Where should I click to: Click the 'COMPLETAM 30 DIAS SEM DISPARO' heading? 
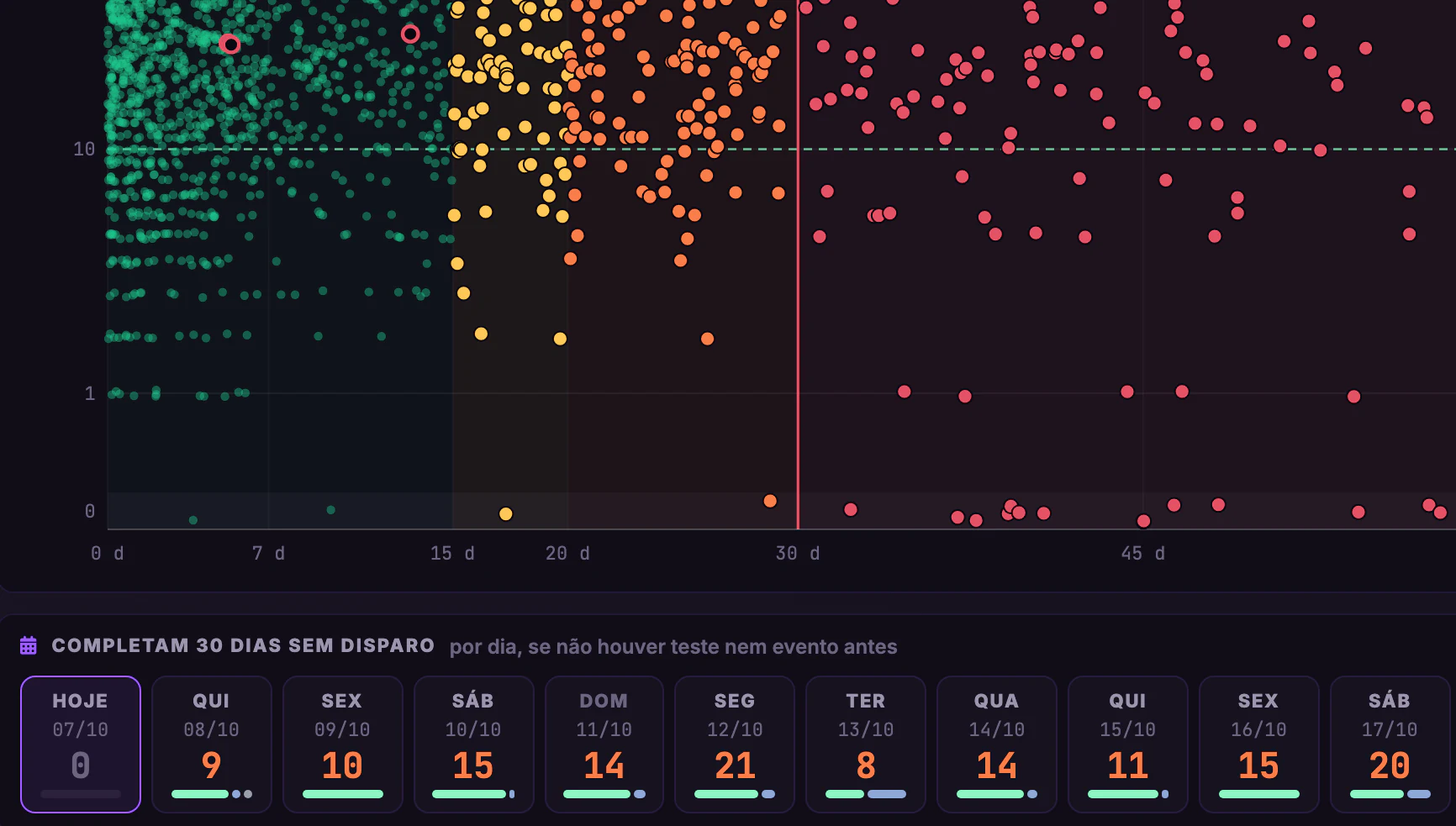243,645
